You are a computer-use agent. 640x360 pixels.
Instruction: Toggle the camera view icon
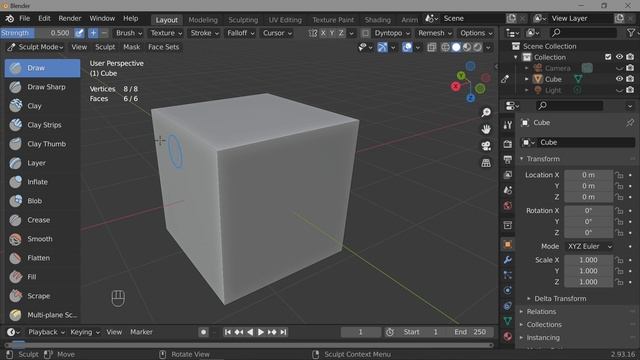tap(486, 146)
